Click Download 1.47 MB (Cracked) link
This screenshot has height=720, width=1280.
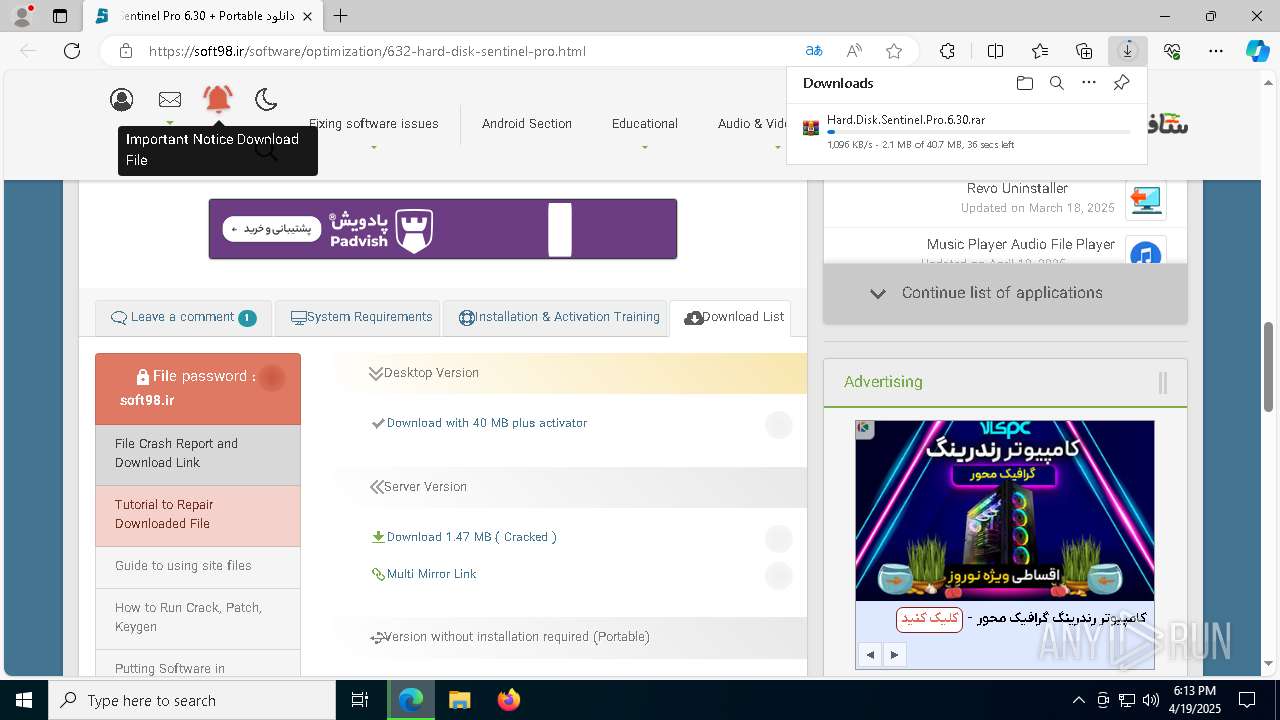[471, 537]
